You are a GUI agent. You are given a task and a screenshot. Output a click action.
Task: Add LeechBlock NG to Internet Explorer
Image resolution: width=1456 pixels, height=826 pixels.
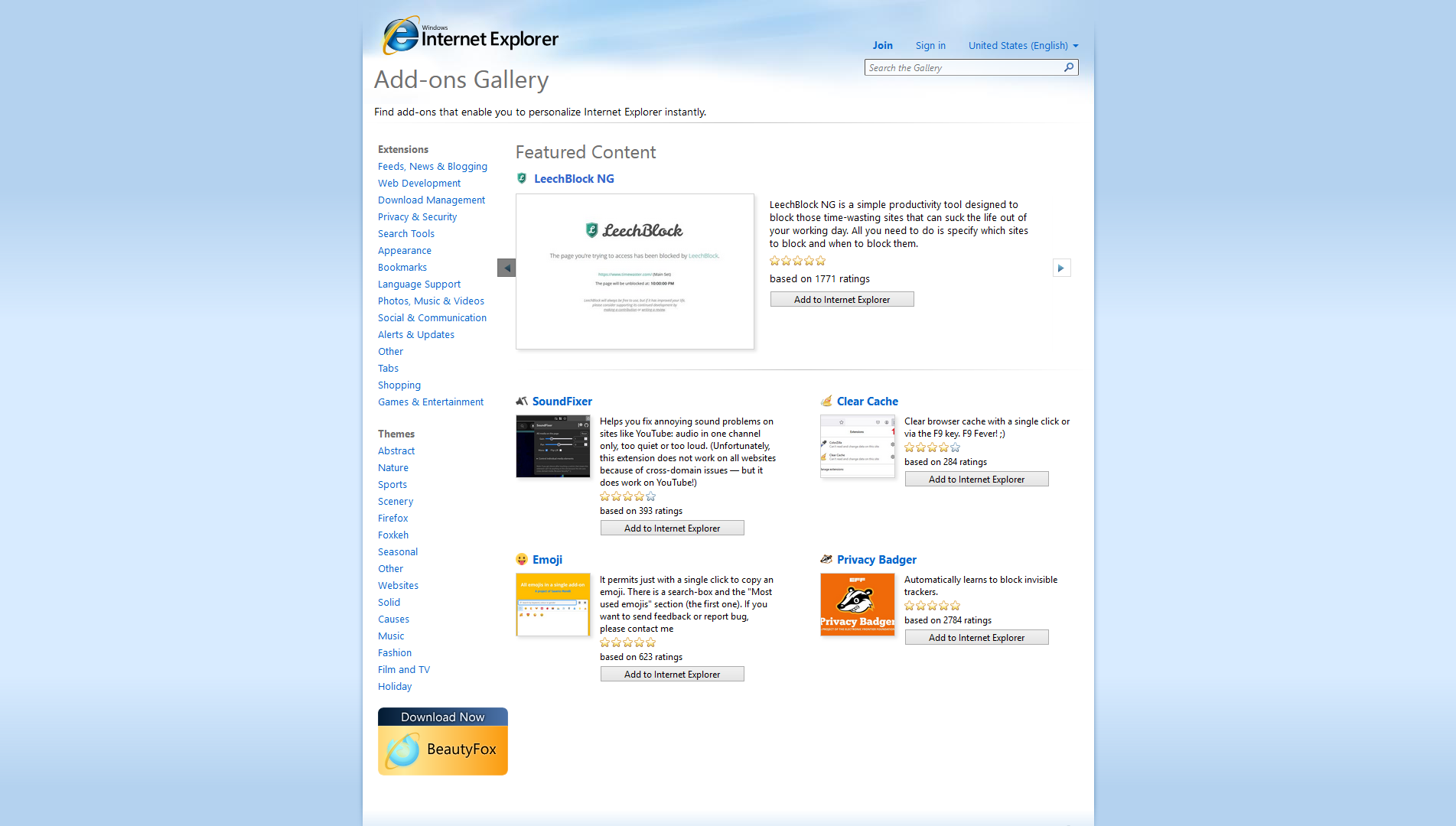(842, 299)
